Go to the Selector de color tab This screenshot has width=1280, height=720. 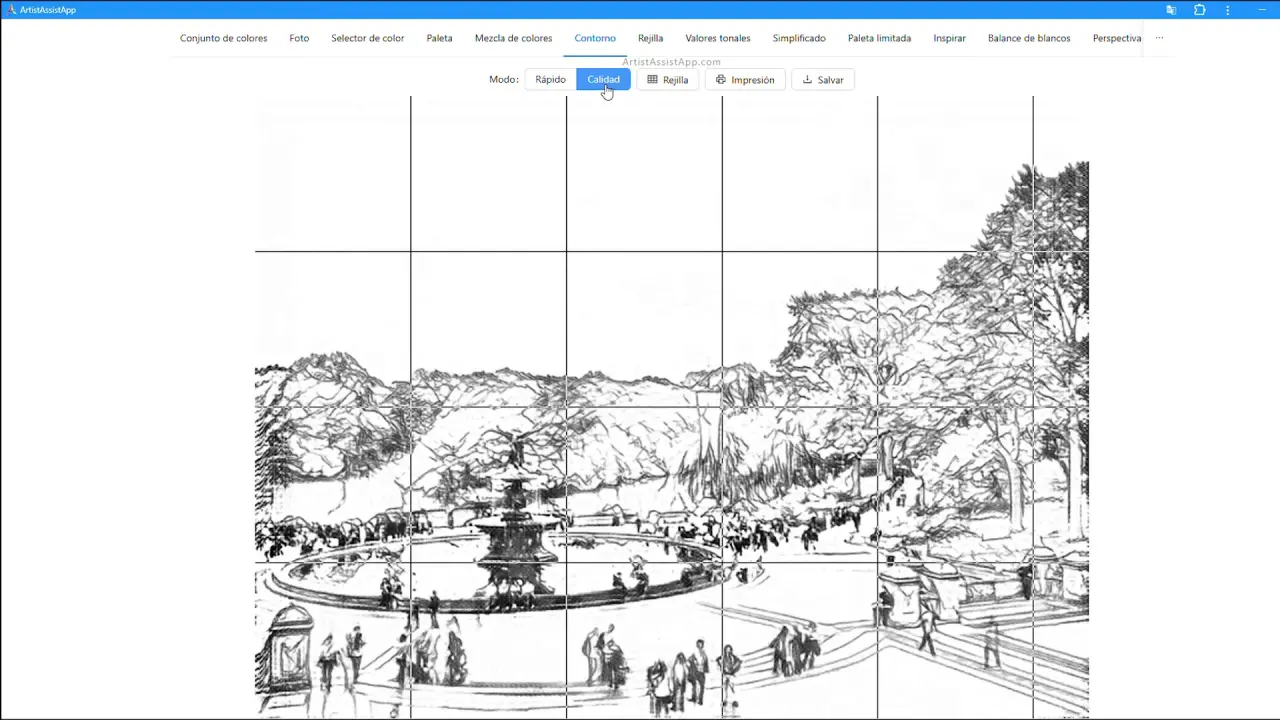click(367, 38)
